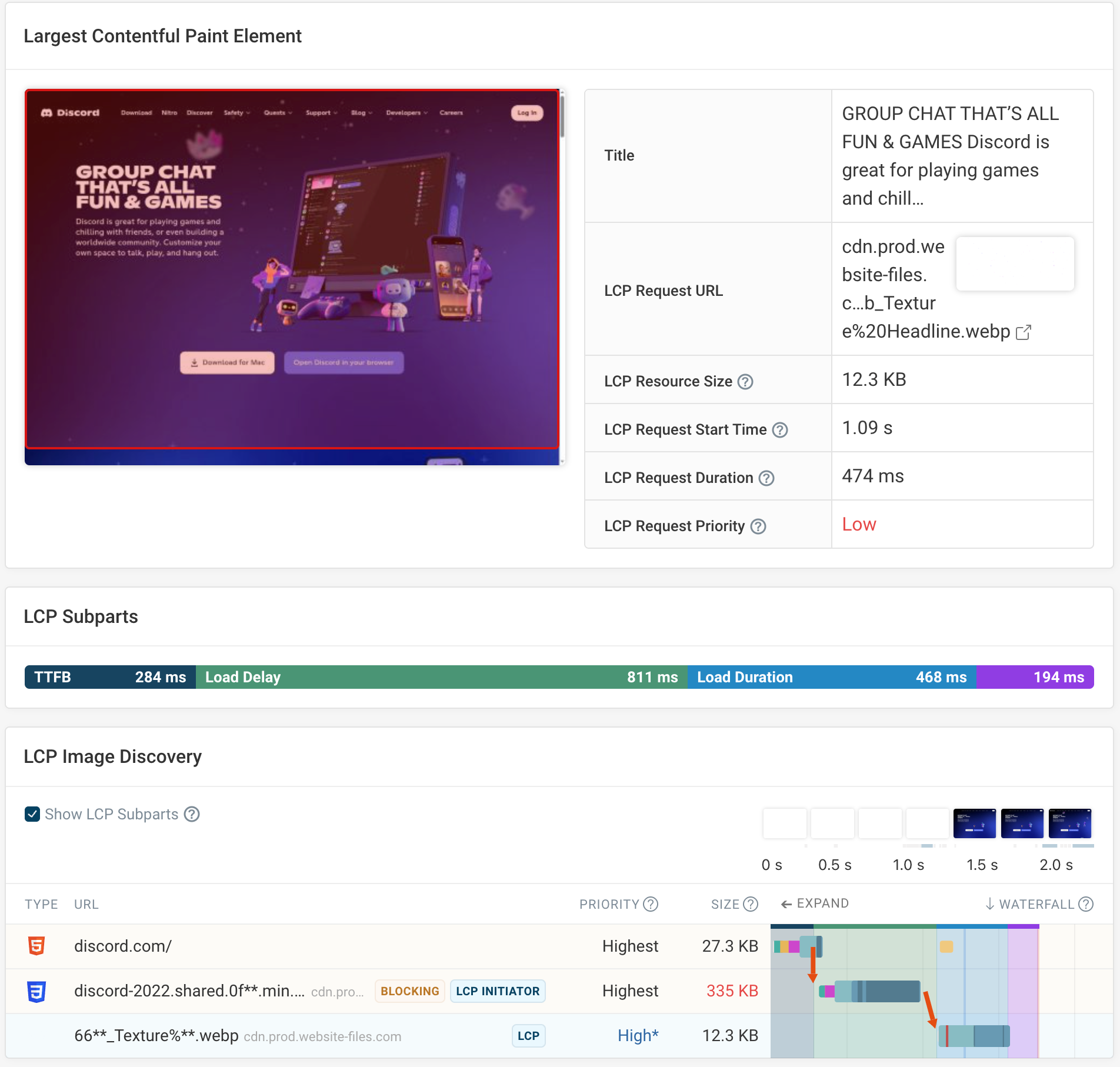
Task: Click the 12.3 KB LCP Resource Size value
Action: coord(874,379)
